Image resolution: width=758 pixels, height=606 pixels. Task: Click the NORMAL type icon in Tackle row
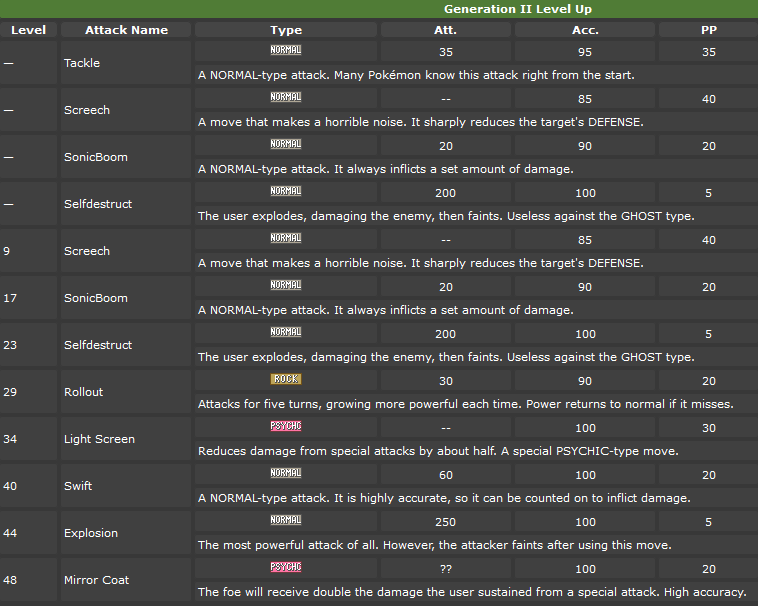coord(286,50)
